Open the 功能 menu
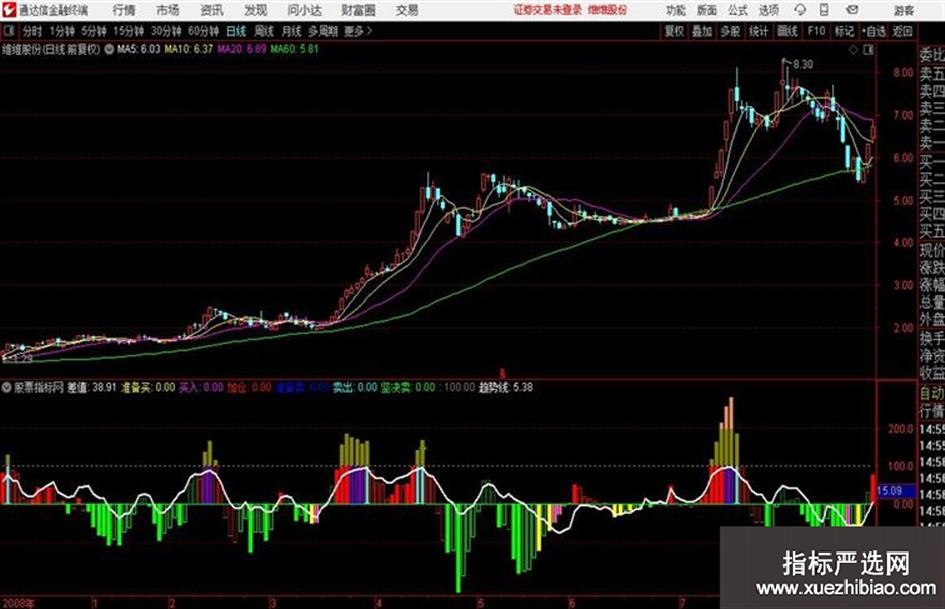The height and width of the screenshot is (609, 945). point(676,10)
